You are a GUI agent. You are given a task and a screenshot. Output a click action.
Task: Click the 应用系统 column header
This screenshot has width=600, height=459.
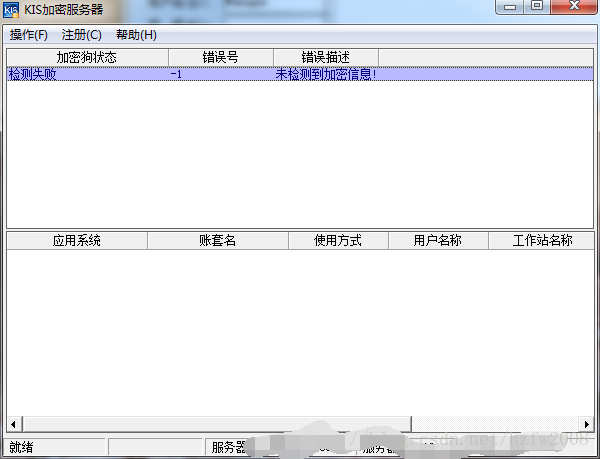click(77, 241)
